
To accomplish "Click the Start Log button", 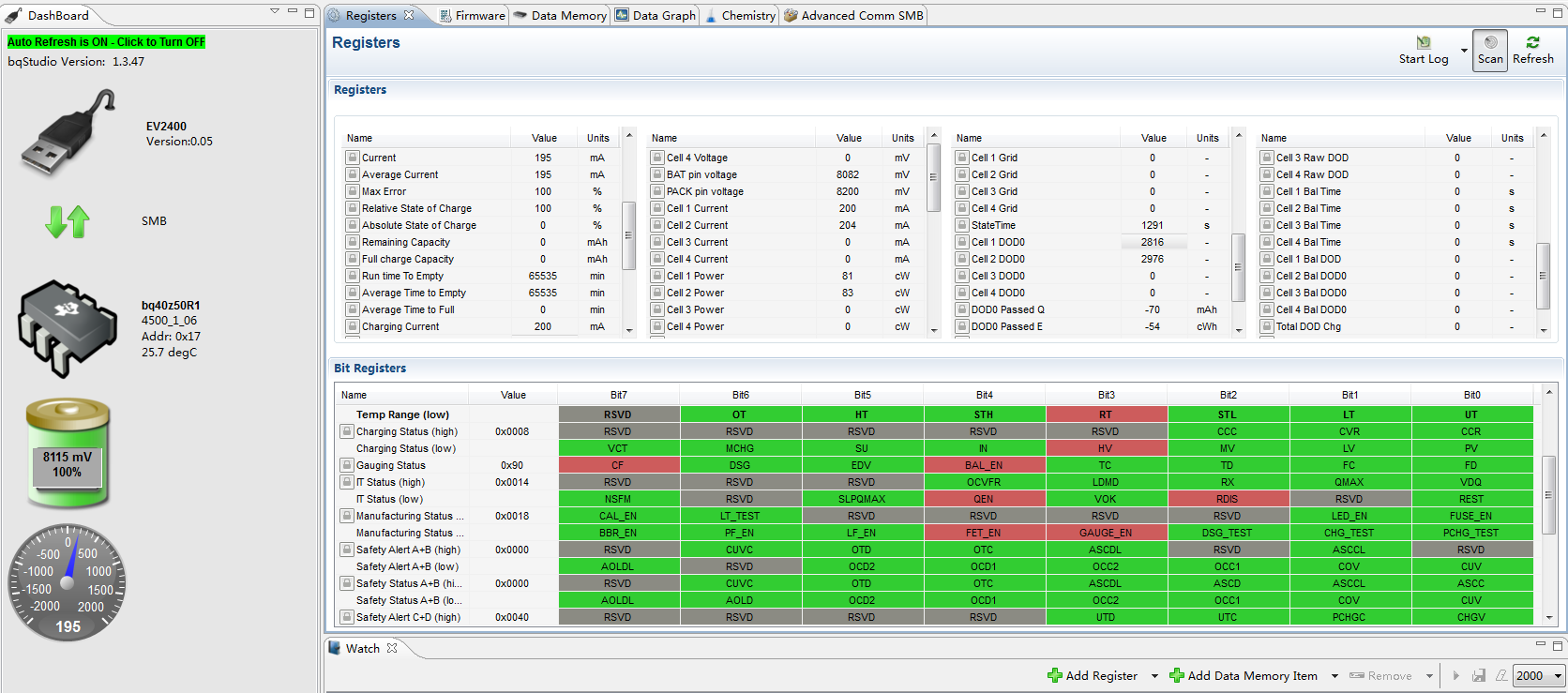I will click(1424, 51).
